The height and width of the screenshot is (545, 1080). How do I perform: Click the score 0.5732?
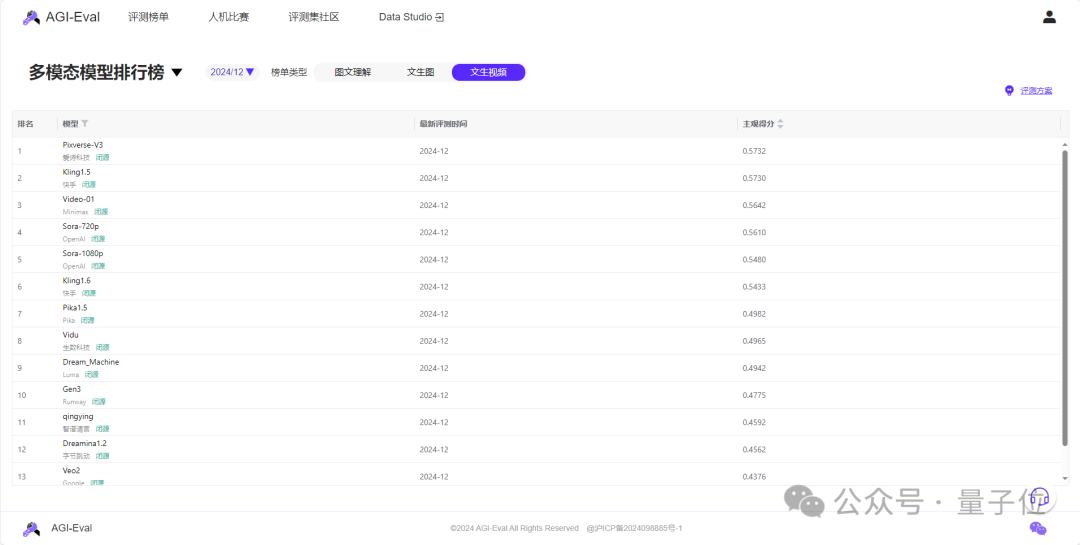coord(754,151)
